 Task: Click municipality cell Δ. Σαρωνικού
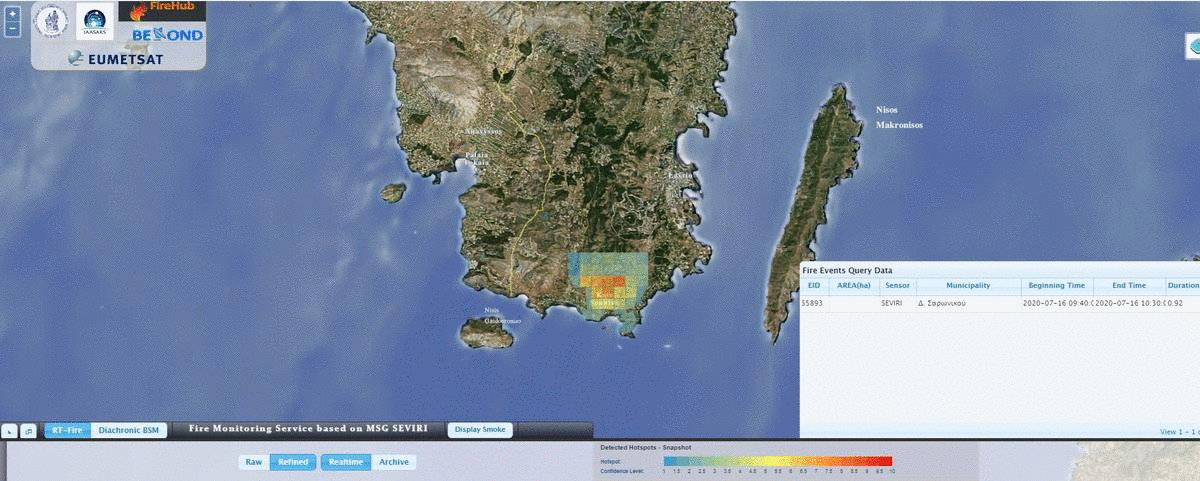968,303
